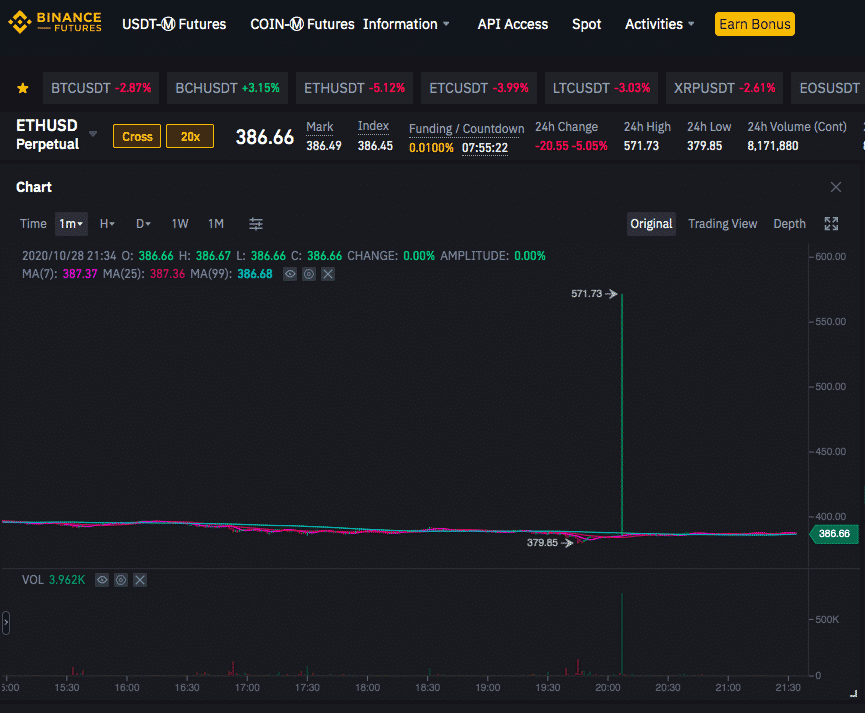This screenshot has width=865, height=713.
Task: Click the large 386.66 last price
Action: click(x=265, y=137)
